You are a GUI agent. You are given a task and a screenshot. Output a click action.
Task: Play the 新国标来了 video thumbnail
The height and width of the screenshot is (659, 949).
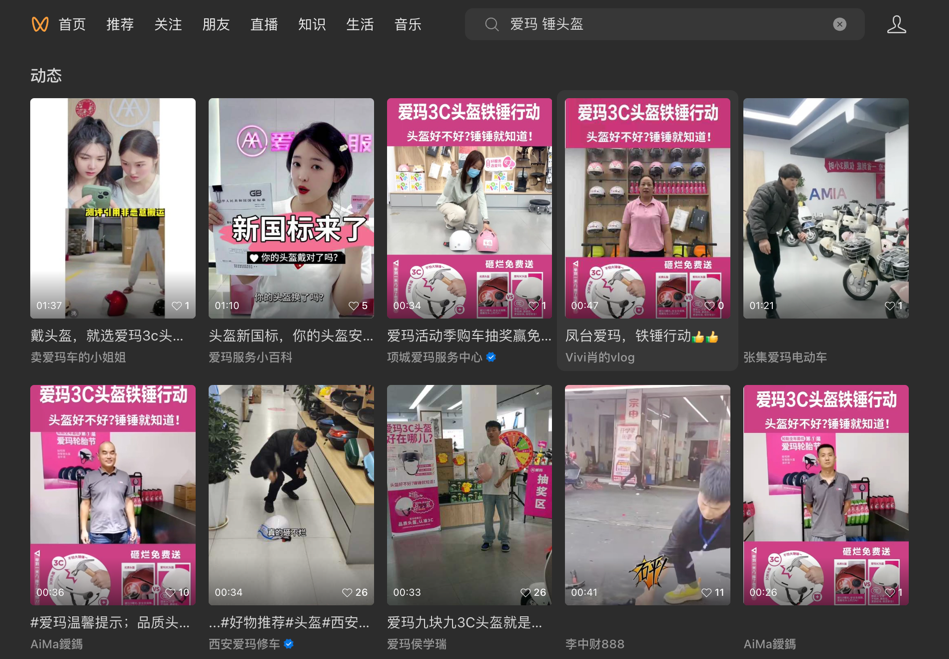click(x=291, y=208)
